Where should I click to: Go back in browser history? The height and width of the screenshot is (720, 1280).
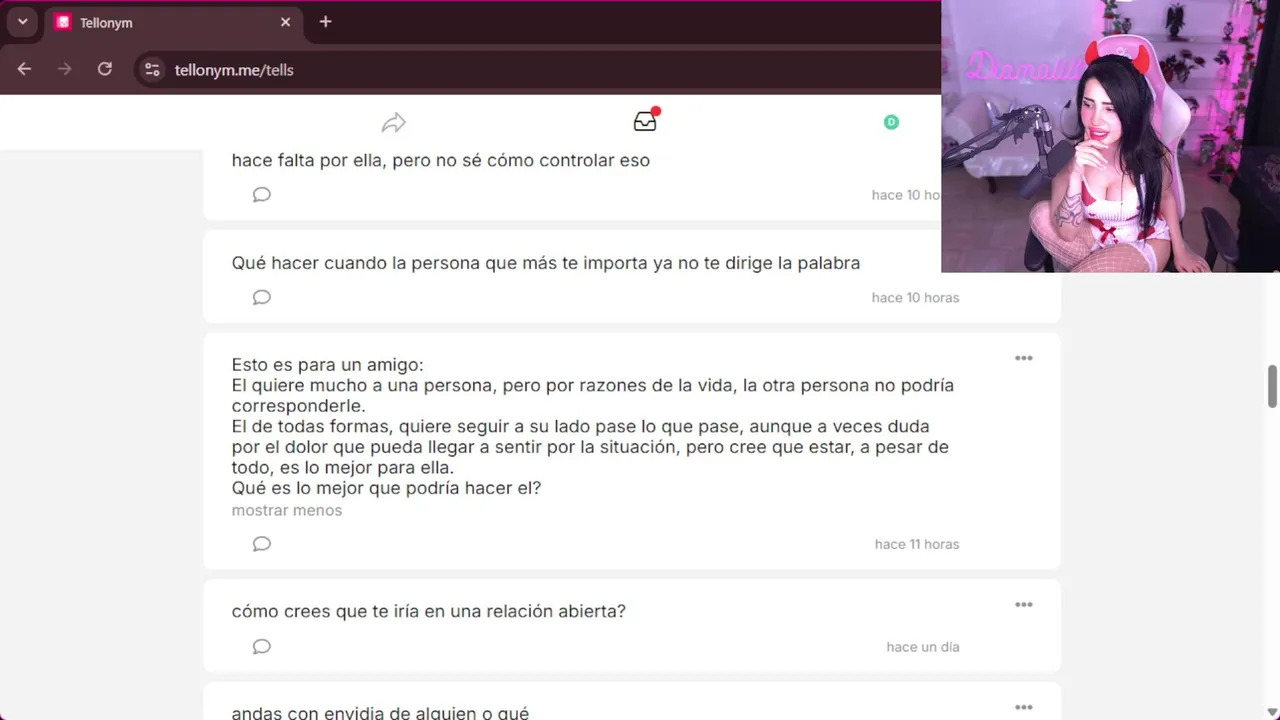(x=25, y=69)
